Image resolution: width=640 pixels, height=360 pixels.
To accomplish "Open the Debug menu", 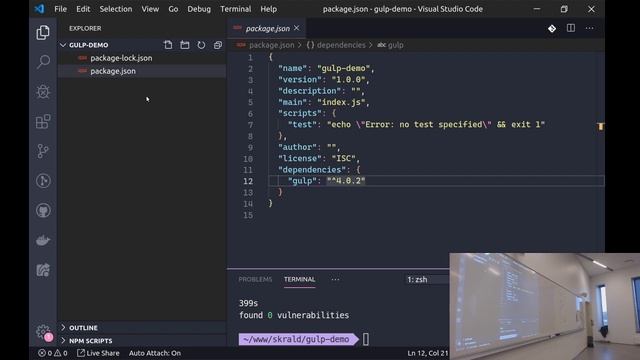I will [199, 9].
